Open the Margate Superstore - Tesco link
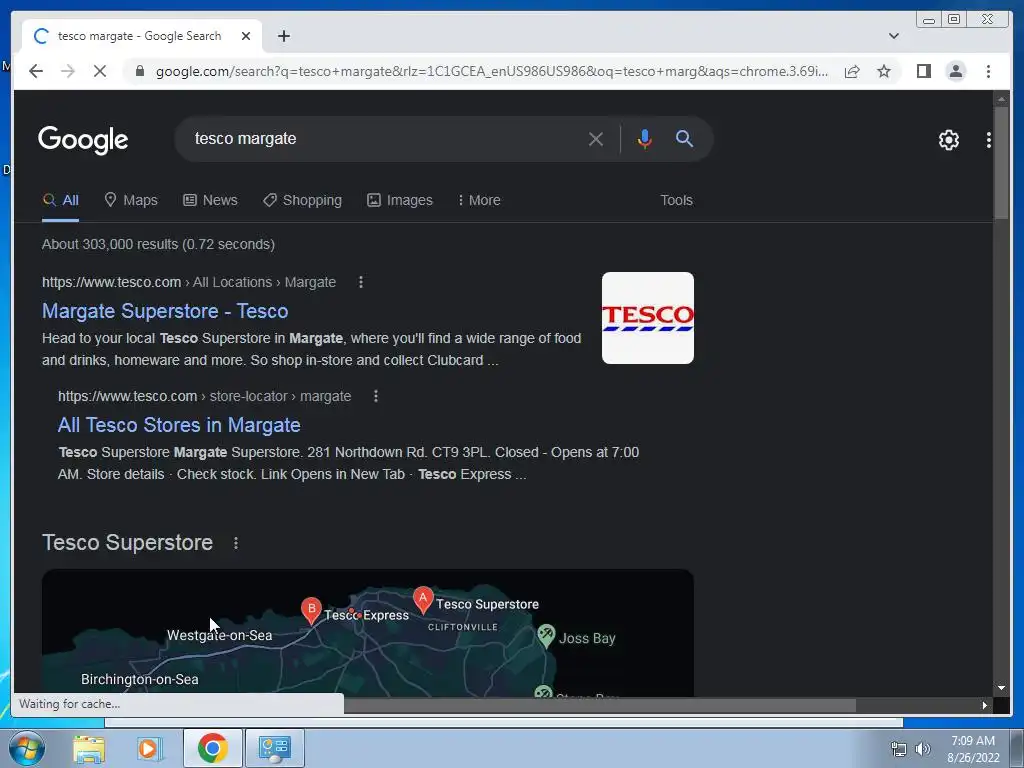The image size is (1024, 768). pyautogui.click(x=165, y=311)
